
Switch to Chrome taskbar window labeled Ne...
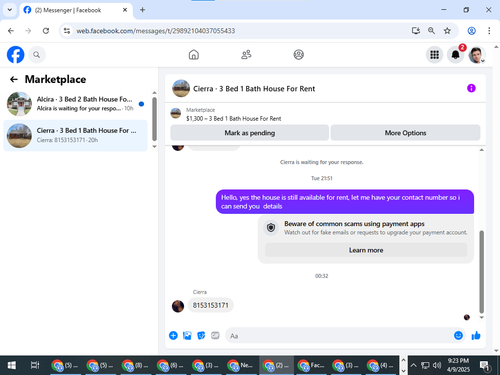tap(241, 365)
